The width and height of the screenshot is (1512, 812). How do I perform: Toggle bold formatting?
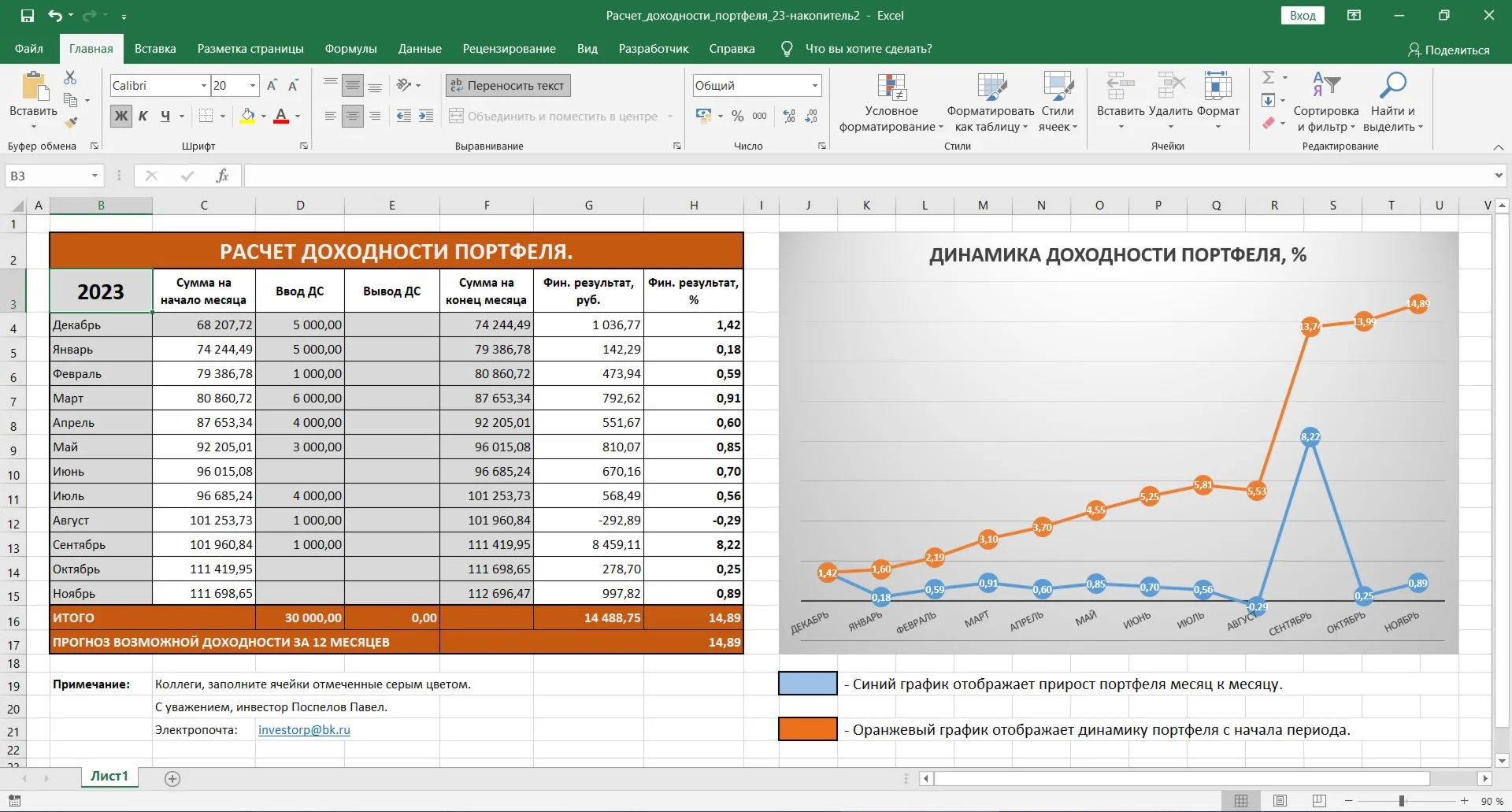(x=120, y=116)
